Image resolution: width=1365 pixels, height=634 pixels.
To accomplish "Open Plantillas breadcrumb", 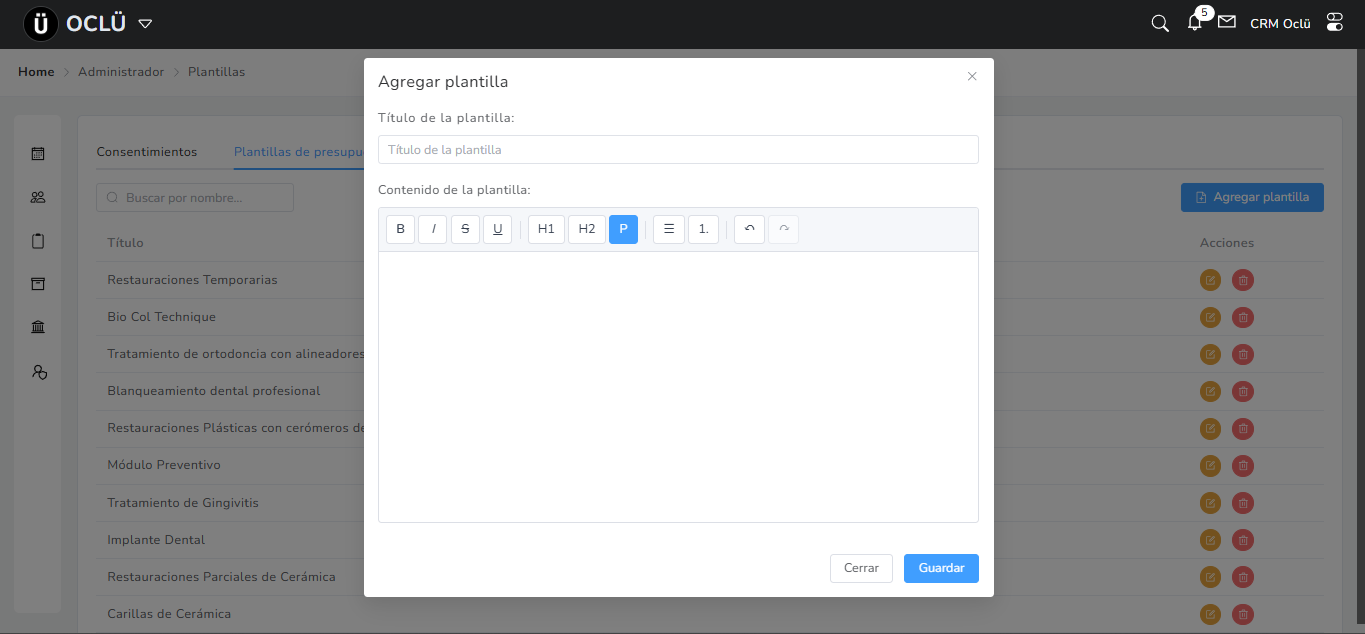I will coord(216,72).
